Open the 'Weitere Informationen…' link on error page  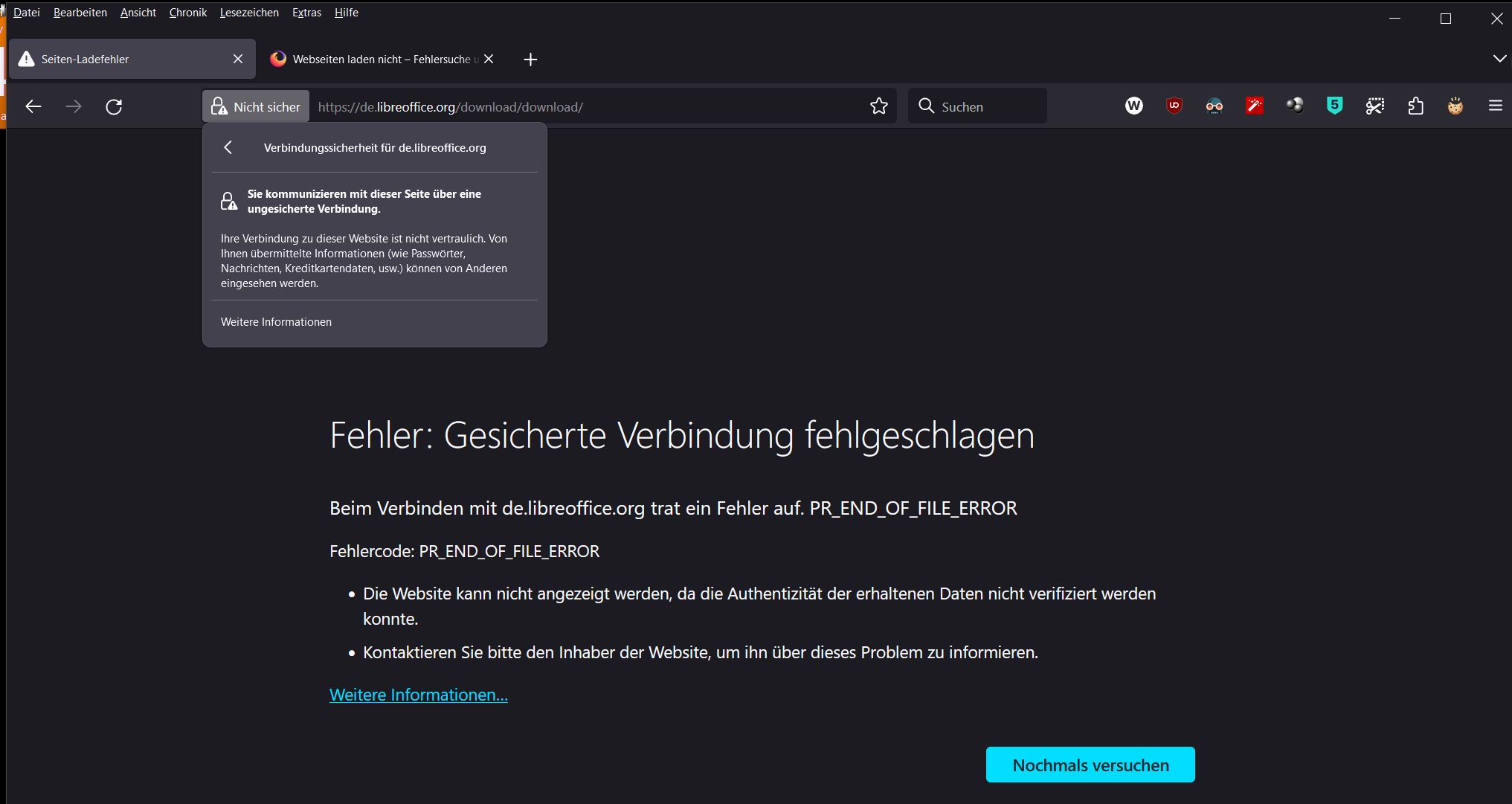419,695
